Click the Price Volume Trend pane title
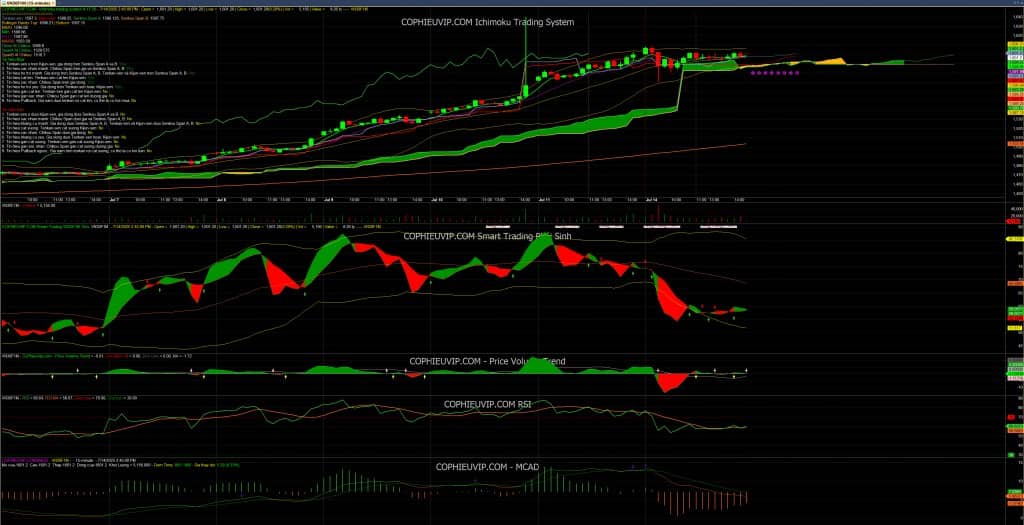 coord(487,361)
